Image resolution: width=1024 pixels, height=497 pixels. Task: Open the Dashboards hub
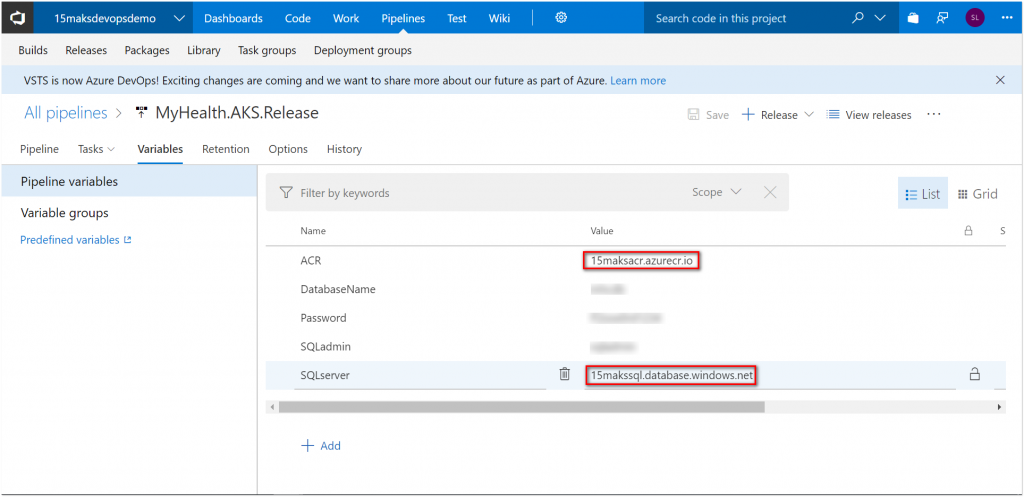click(x=233, y=18)
